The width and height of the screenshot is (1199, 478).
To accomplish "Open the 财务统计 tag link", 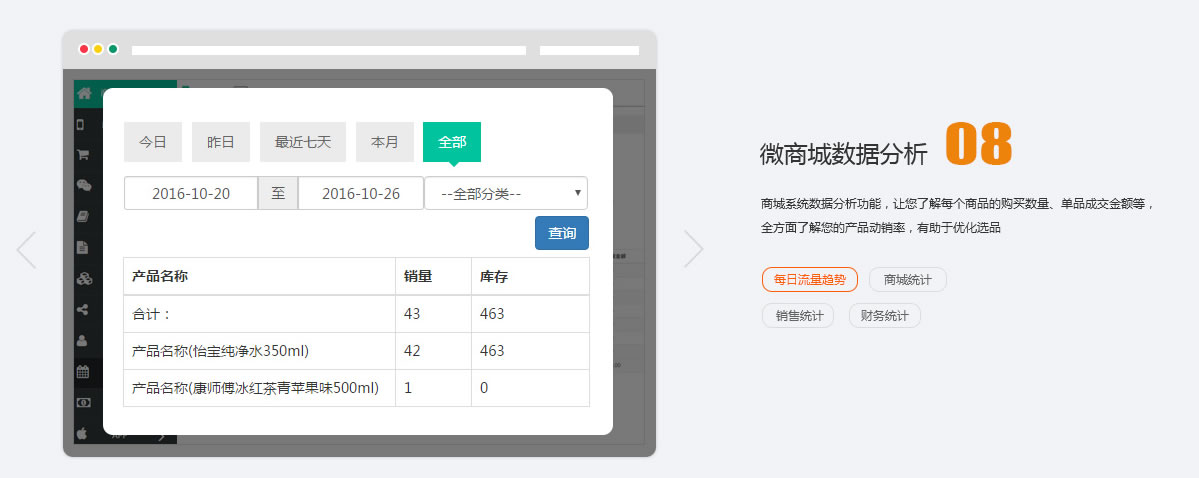I will click(884, 316).
